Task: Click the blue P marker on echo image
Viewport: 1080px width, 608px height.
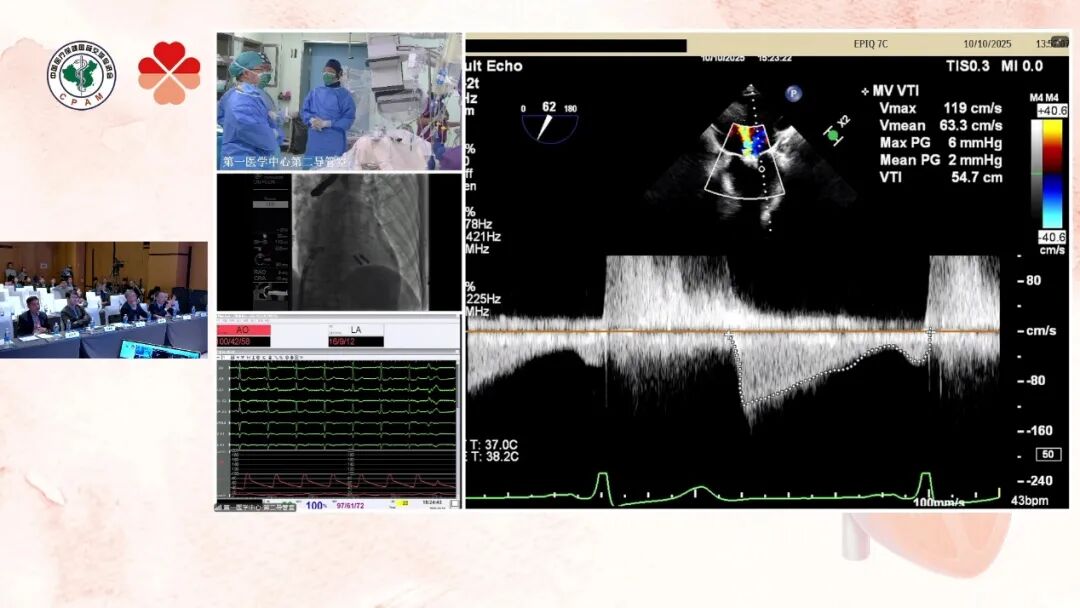Action: pos(794,94)
